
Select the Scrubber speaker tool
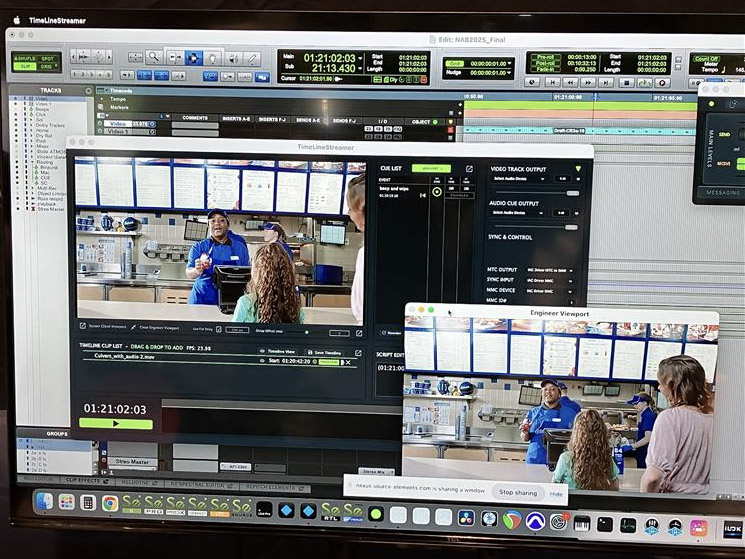click(233, 59)
